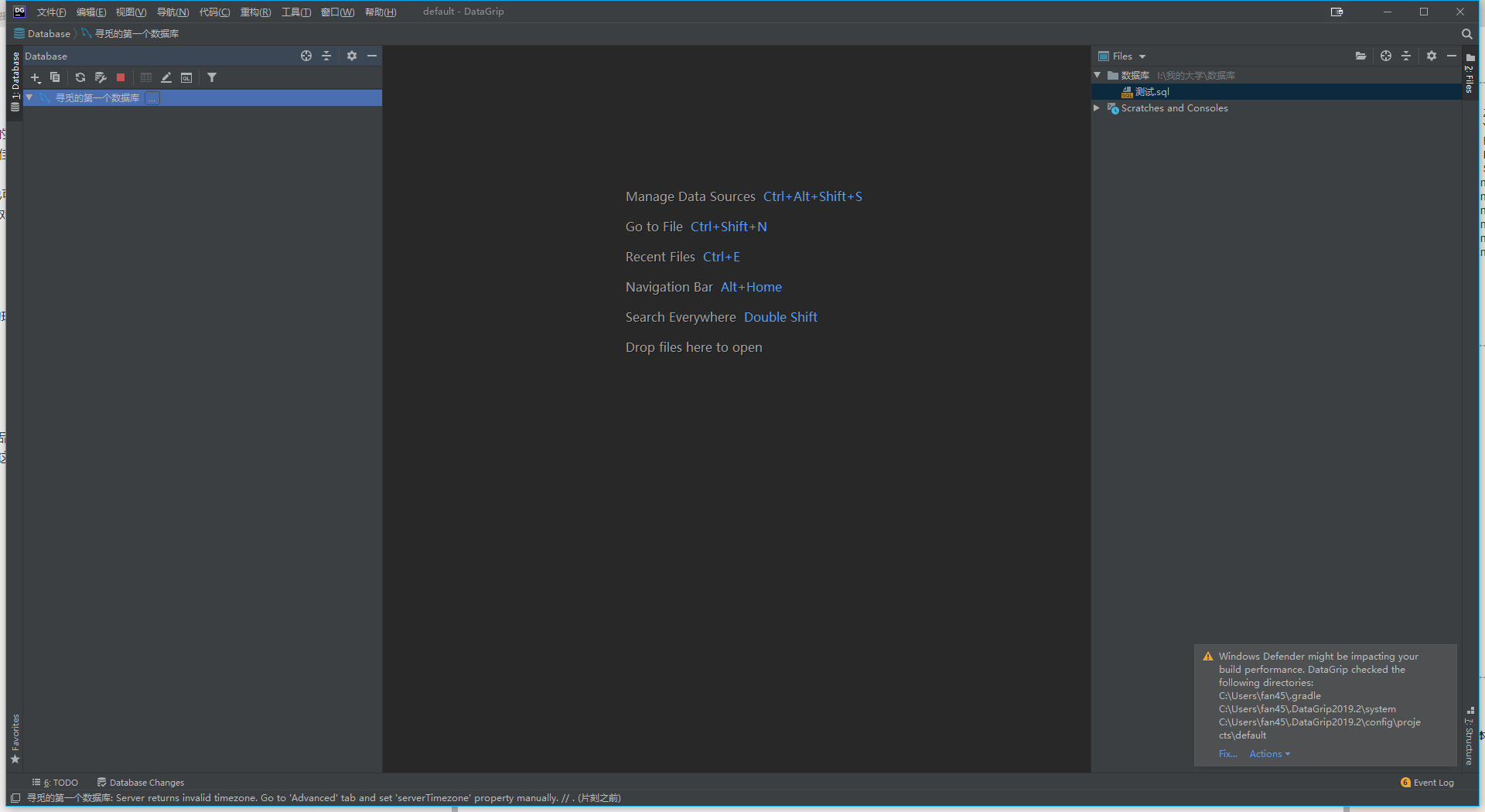Screen dimensions: 1485x812
Task: Click the 'Manage Data Sources' hint text
Action: click(690, 196)
